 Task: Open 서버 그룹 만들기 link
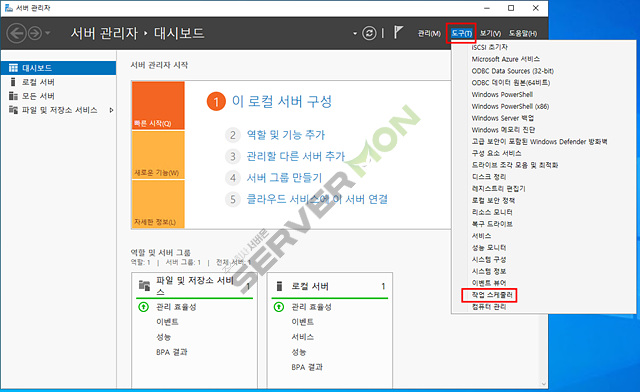tap(284, 178)
